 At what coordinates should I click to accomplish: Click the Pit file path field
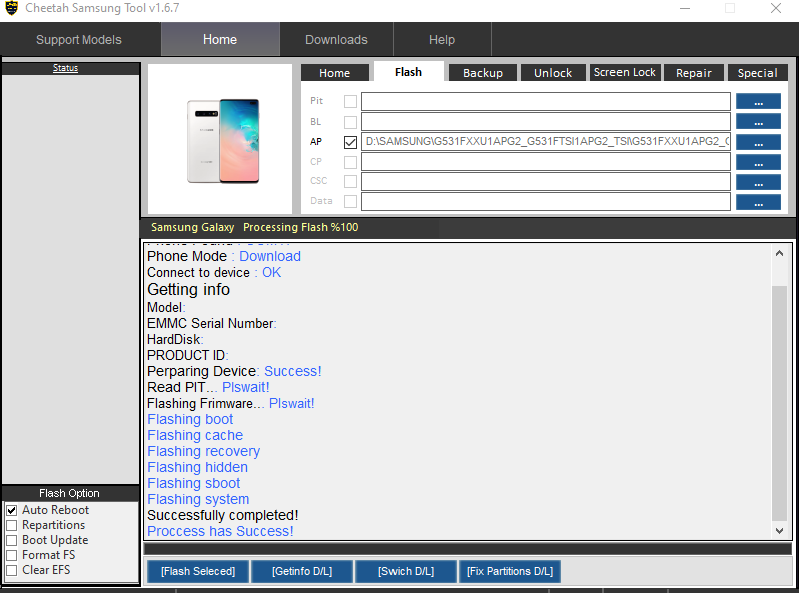click(546, 101)
